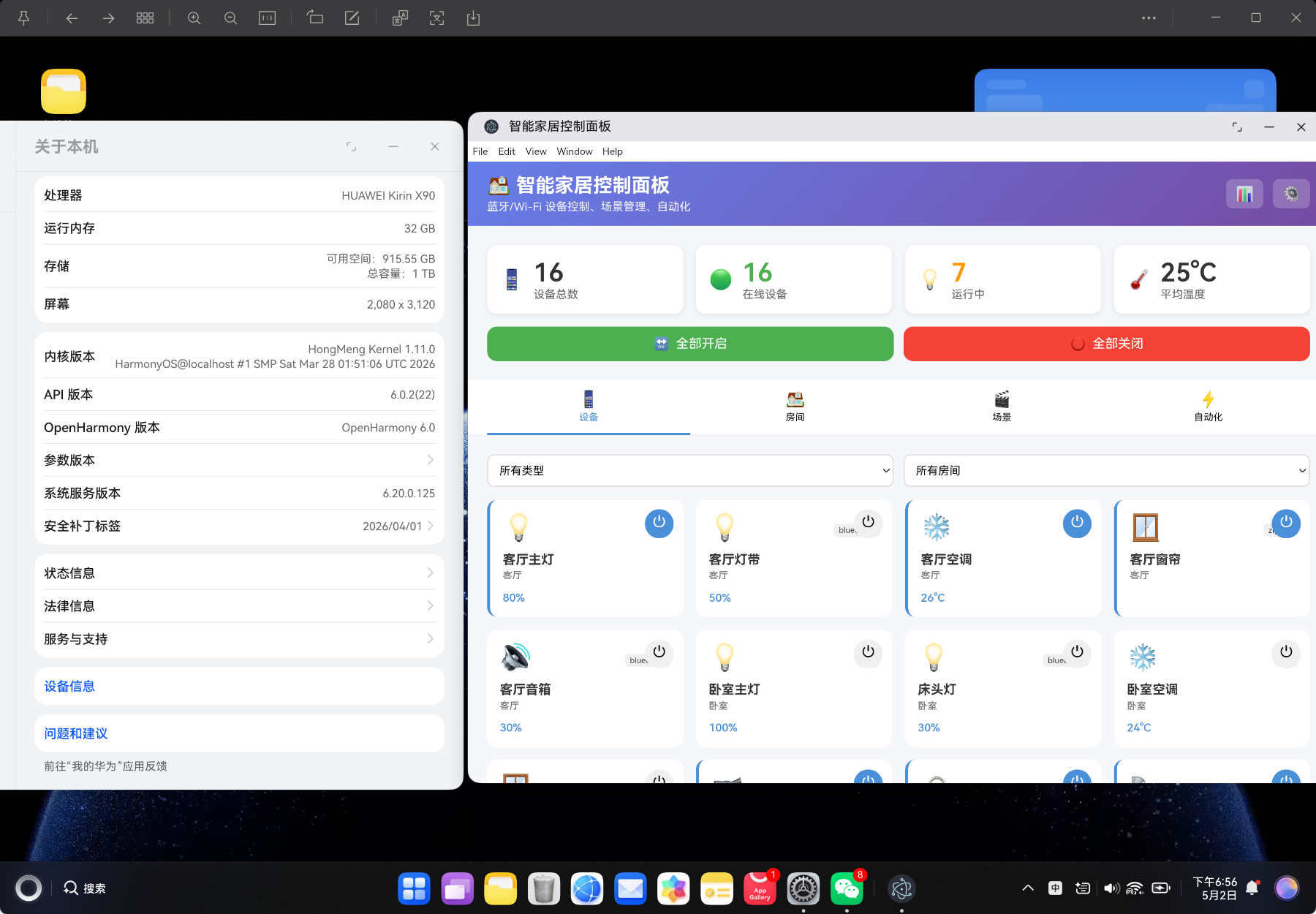The width and height of the screenshot is (1316, 914).
Task: Show hidden system tray icons
Action: 1027,888
